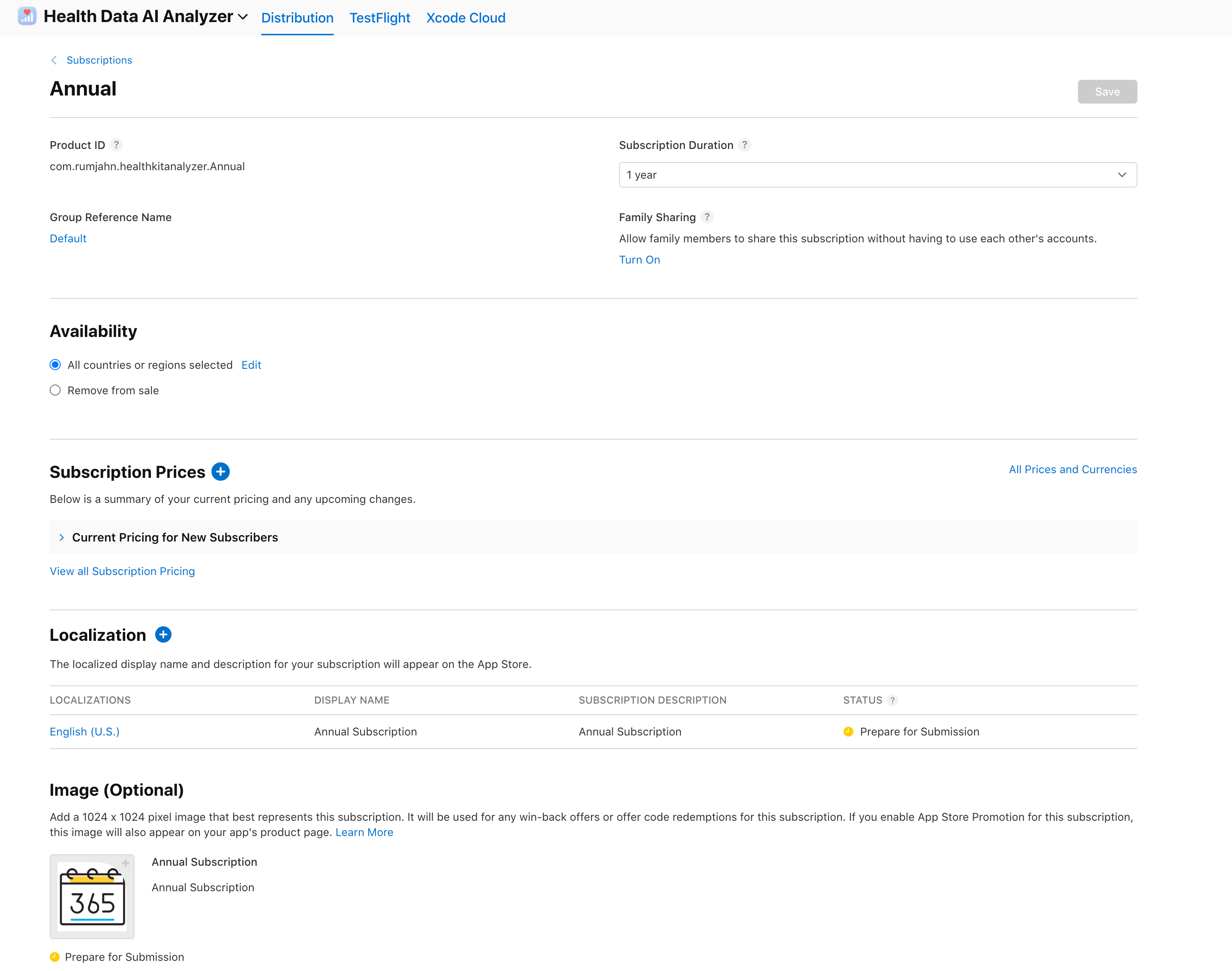Open All Prices and Currencies link
This screenshot has width=1232, height=971.
point(1072,469)
